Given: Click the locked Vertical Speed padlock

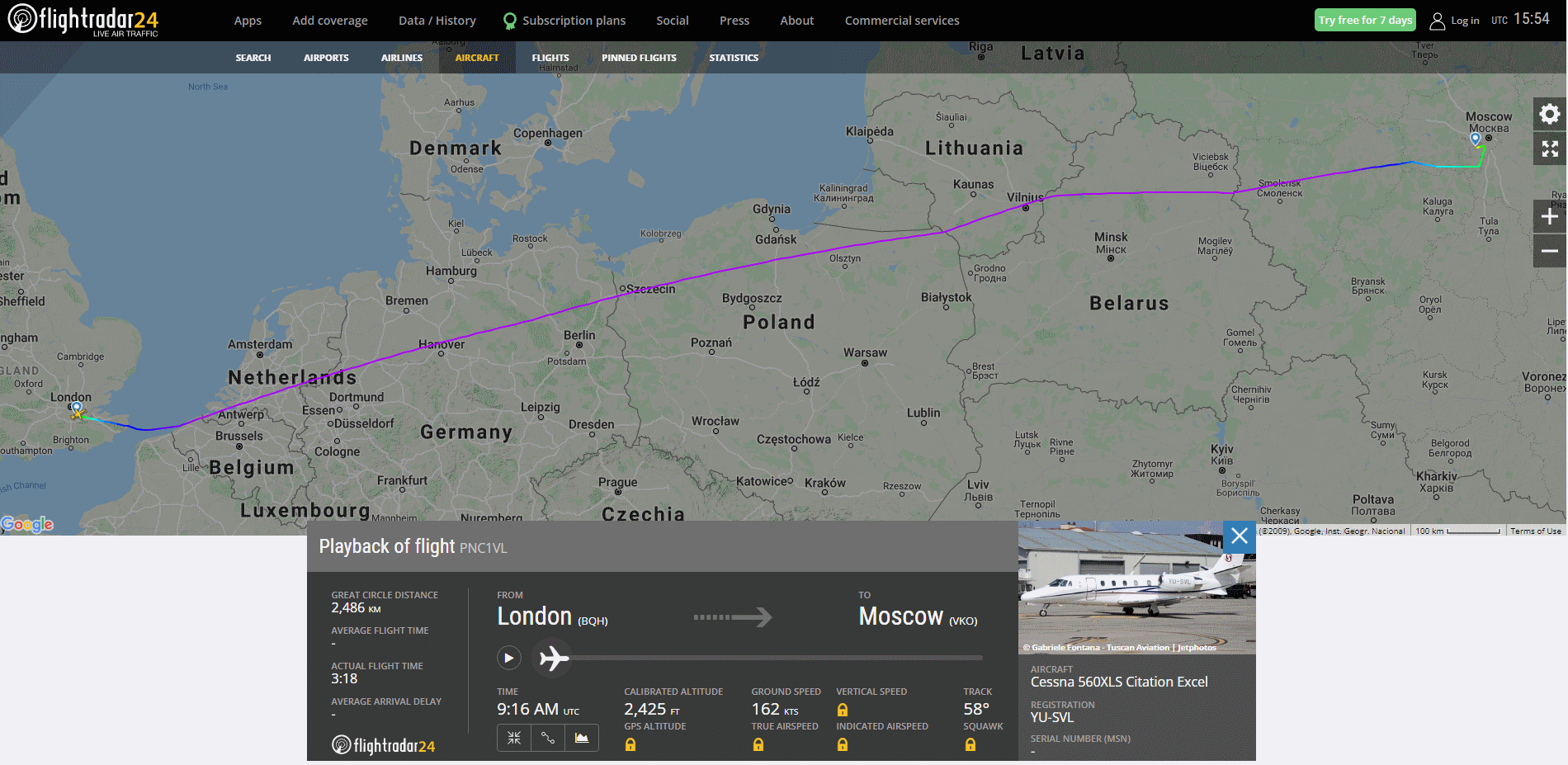Looking at the screenshot, I should pyautogui.click(x=843, y=710).
